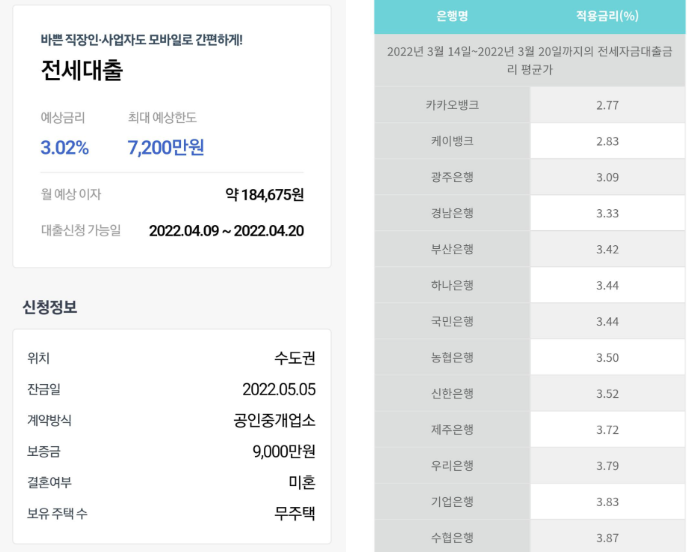Click the 3.50 rate cell
This screenshot has height=553, width=687.
click(x=608, y=358)
